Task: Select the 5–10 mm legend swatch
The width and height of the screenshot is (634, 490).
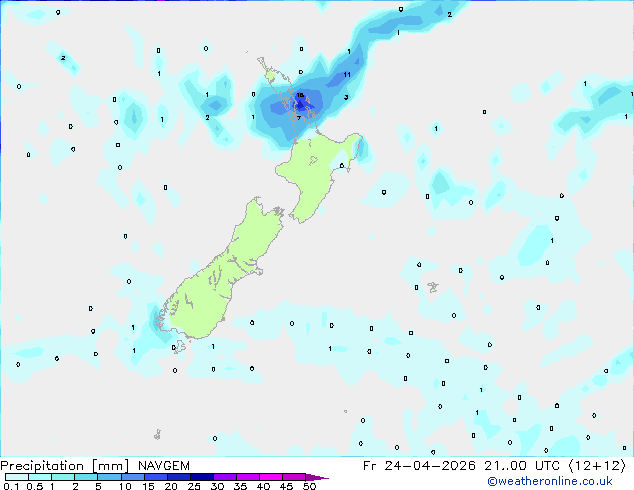Action: point(109,477)
